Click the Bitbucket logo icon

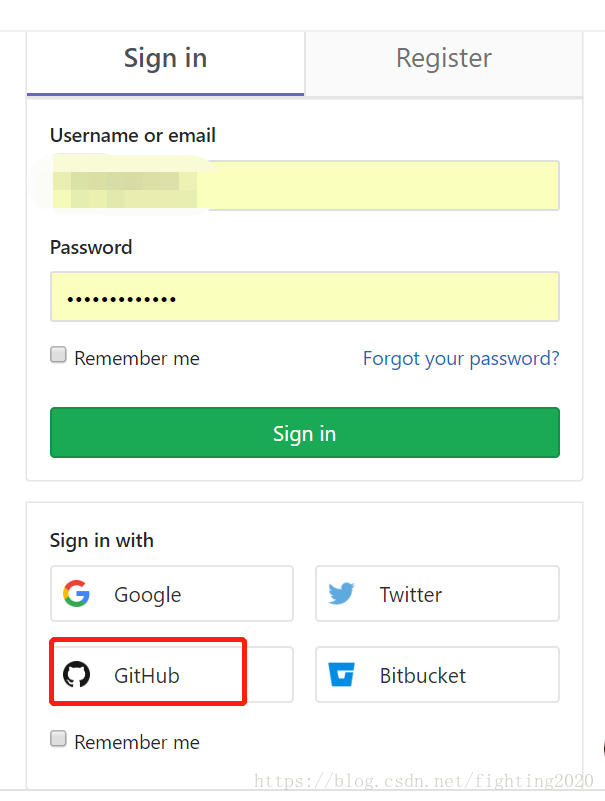pyautogui.click(x=341, y=675)
